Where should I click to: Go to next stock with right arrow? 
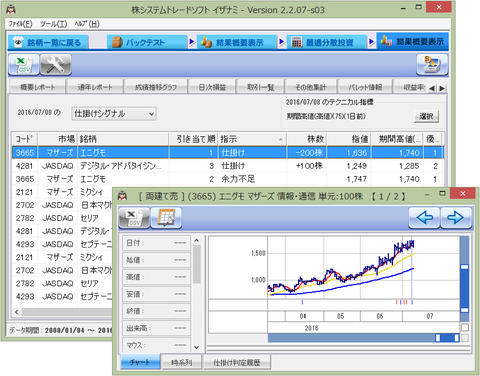(456, 218)
